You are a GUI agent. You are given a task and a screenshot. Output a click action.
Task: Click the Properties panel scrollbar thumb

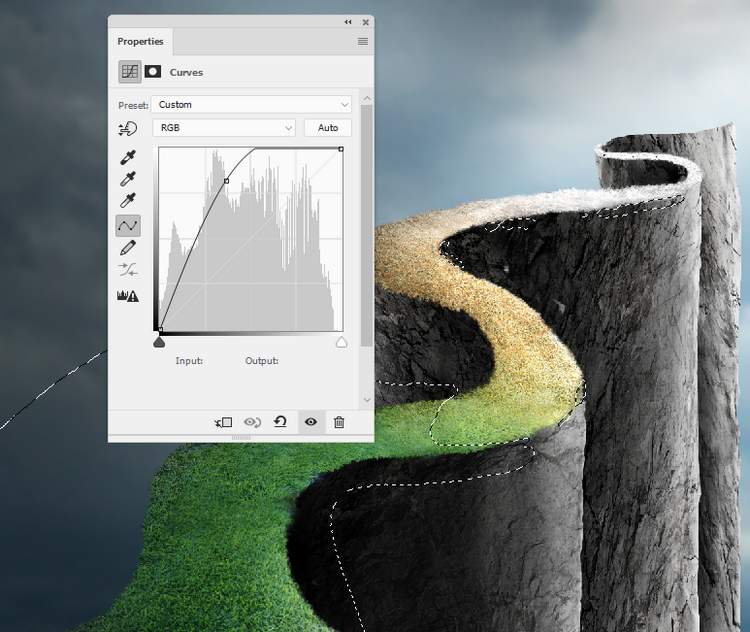367,225
